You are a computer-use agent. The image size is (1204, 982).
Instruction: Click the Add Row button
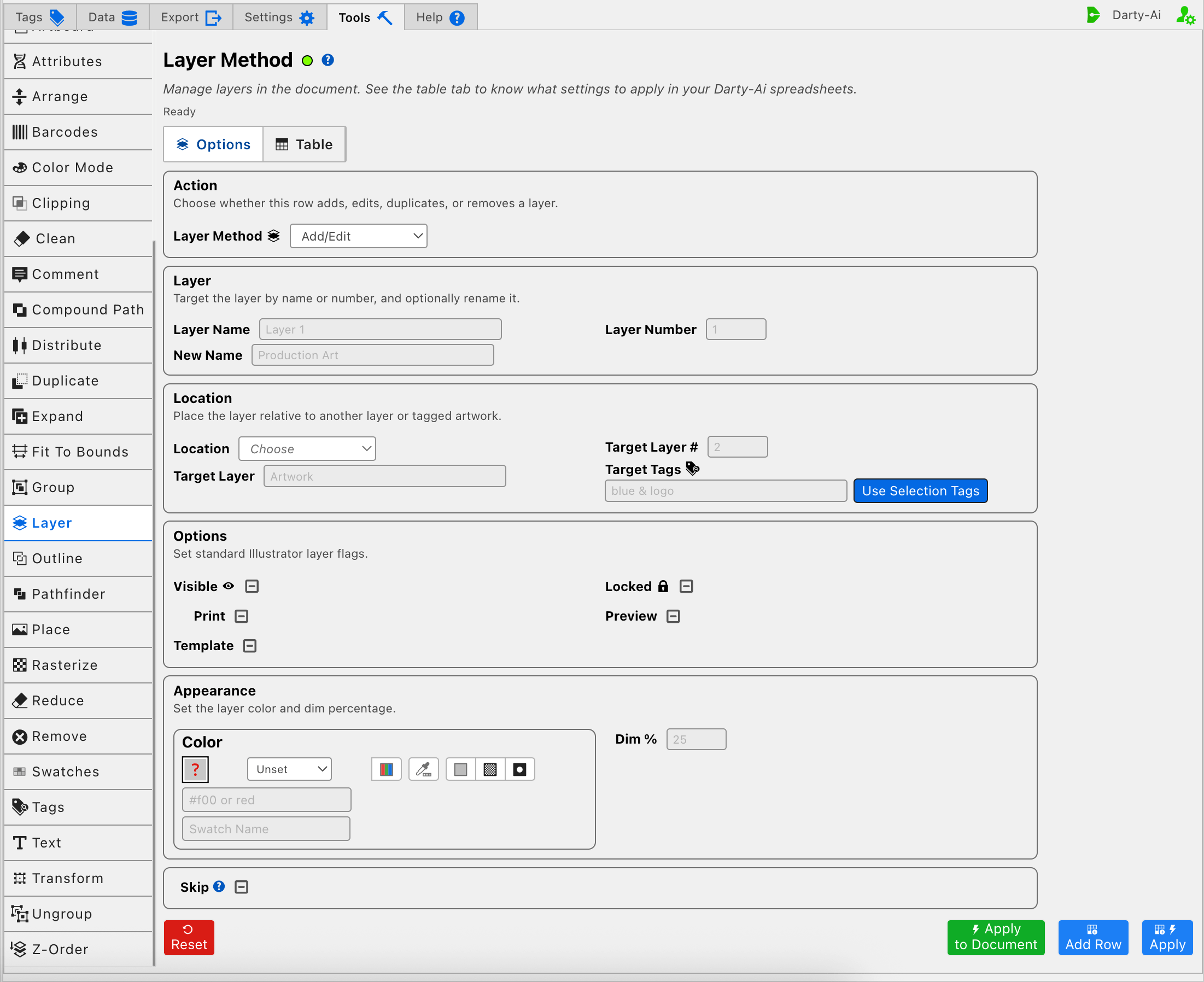coord(1093,937)
